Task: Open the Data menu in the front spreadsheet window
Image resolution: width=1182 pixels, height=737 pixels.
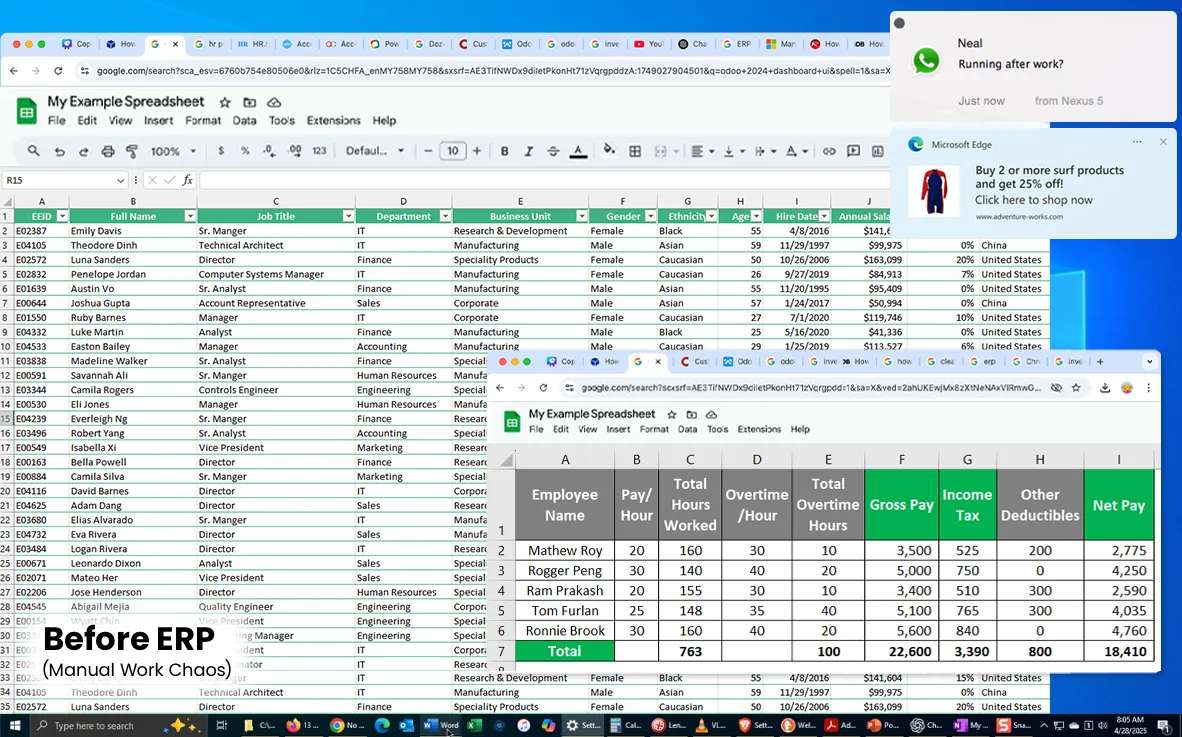Action: click(x=687, y=429)
